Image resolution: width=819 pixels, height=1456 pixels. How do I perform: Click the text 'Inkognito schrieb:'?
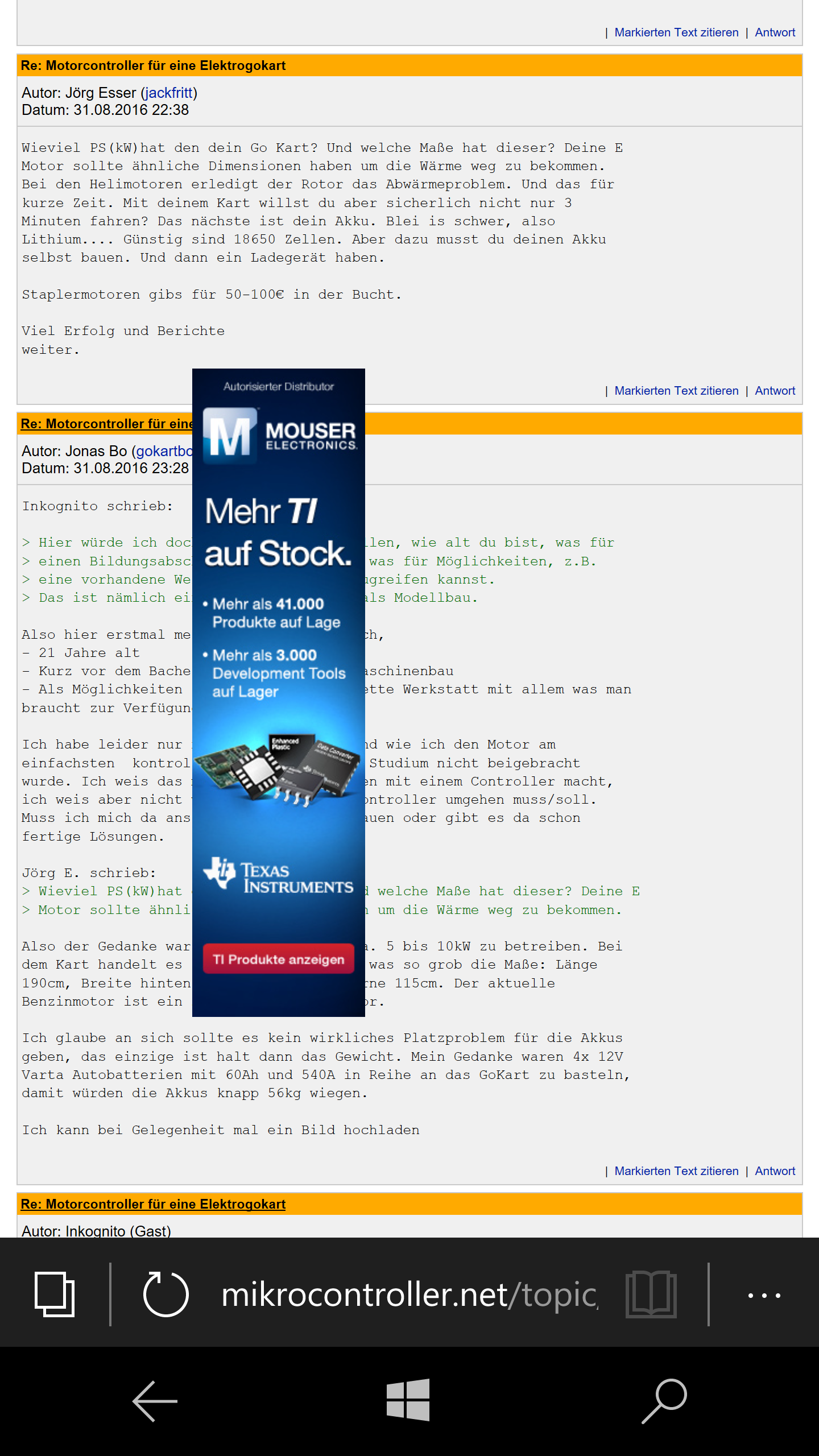[x=97, y=506]
